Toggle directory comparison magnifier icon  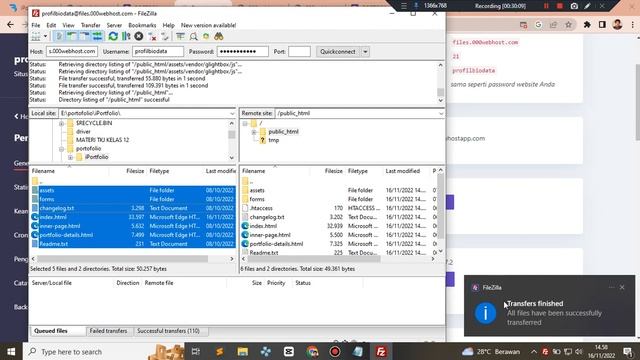coord(193,36)
